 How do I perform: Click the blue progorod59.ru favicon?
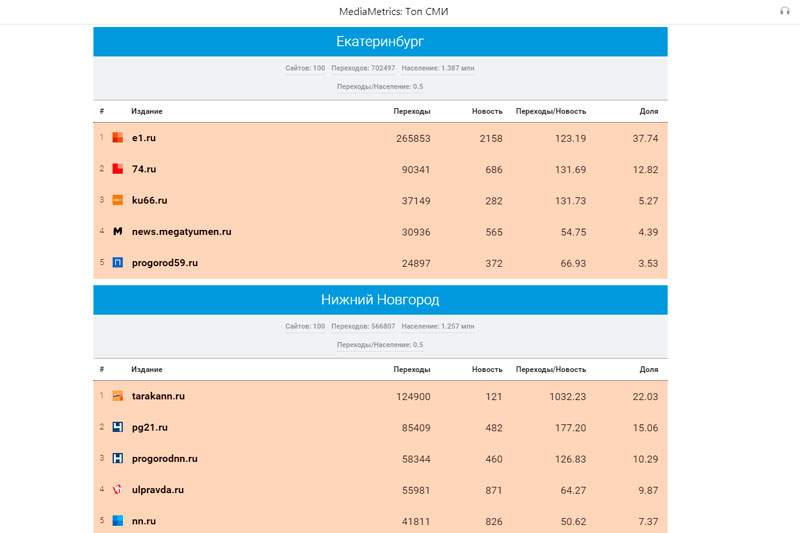(118, 263)
